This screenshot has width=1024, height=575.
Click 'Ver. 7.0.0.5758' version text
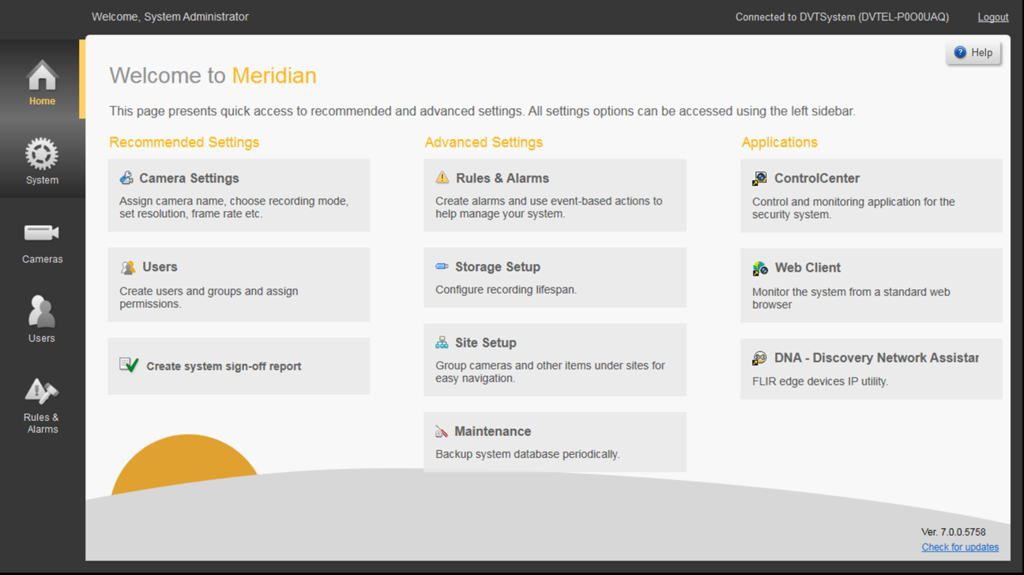pos(953,532)
